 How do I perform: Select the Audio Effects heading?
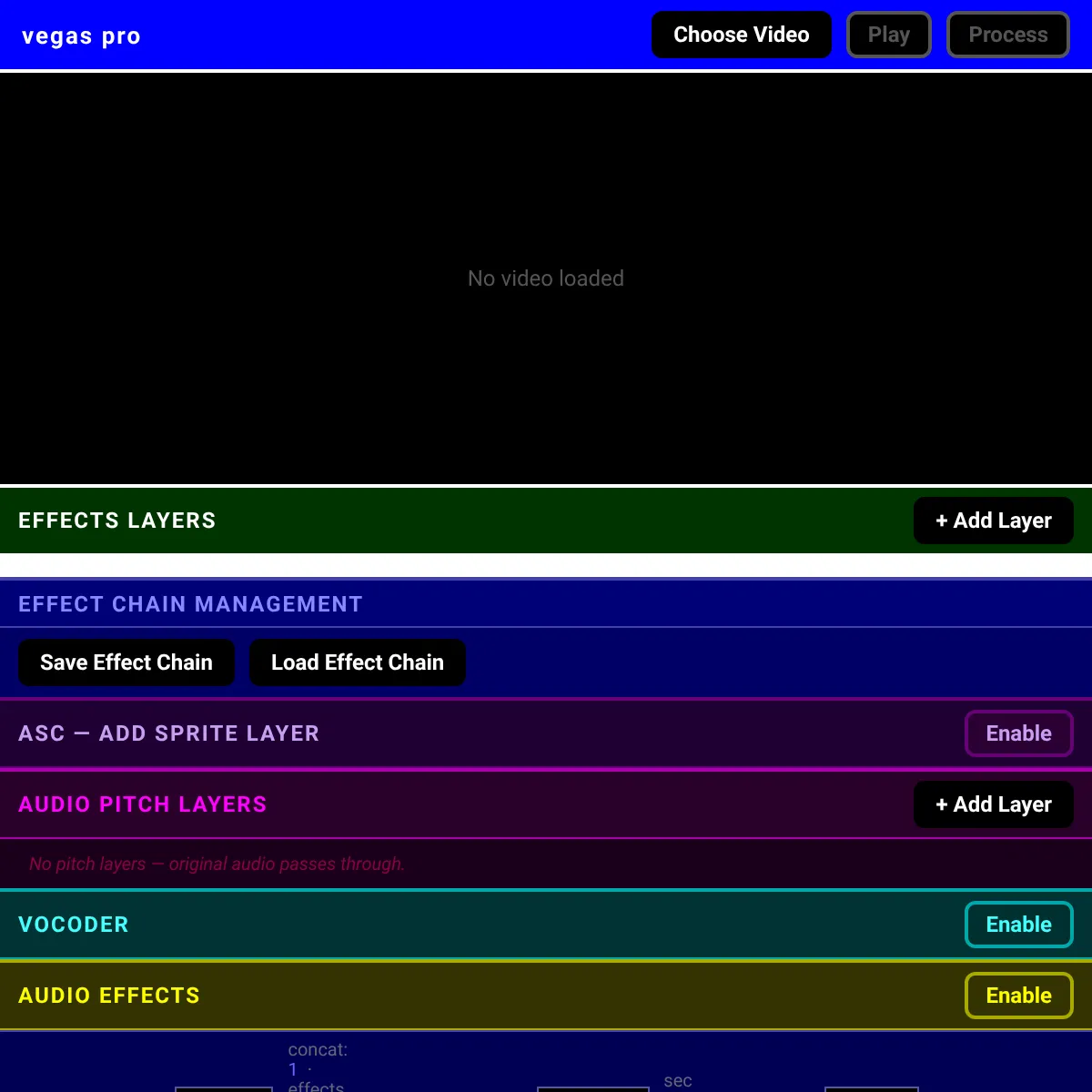(109, 996)
